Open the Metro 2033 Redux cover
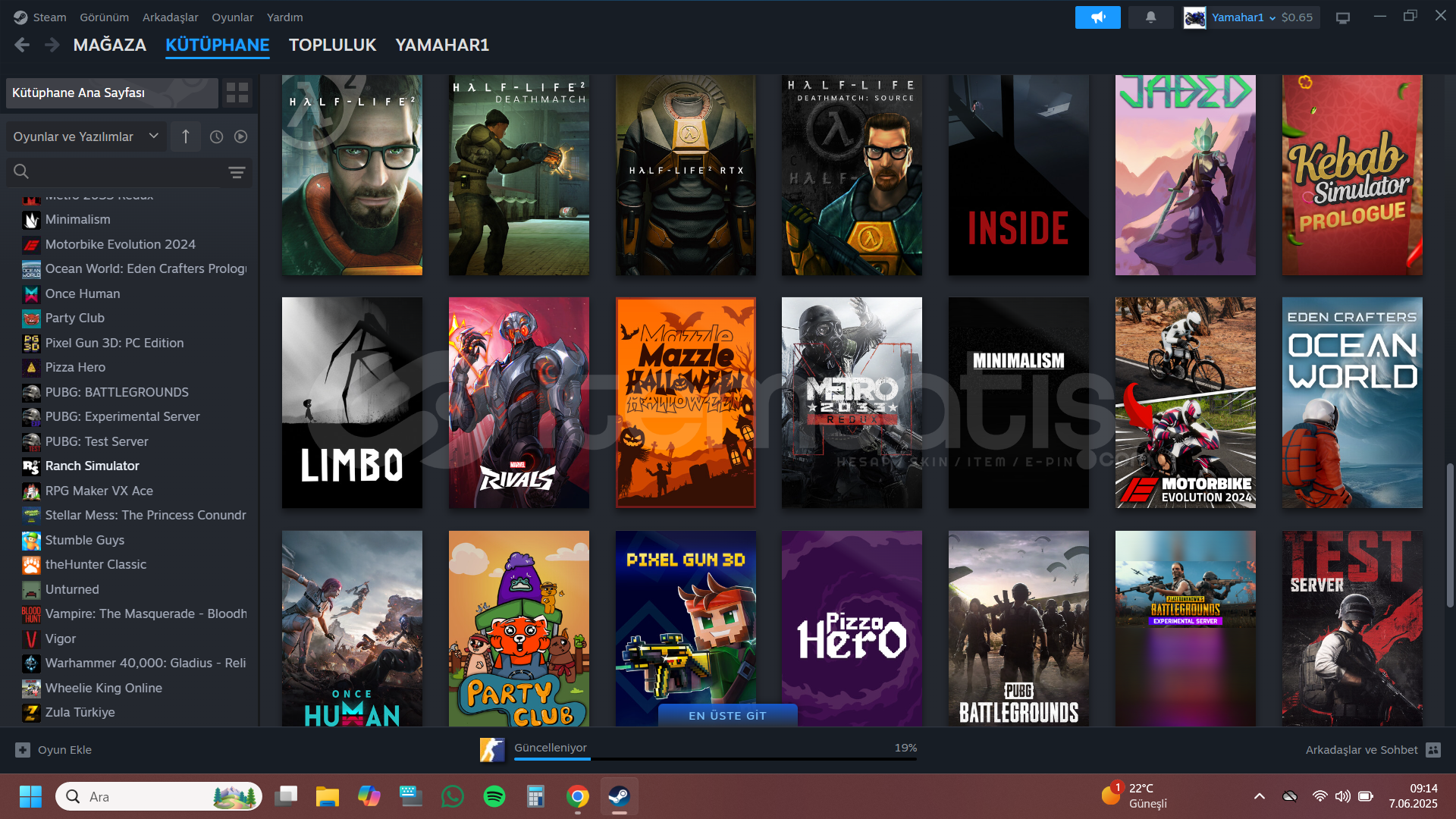 pyautogui.click(x=852, y=403)
